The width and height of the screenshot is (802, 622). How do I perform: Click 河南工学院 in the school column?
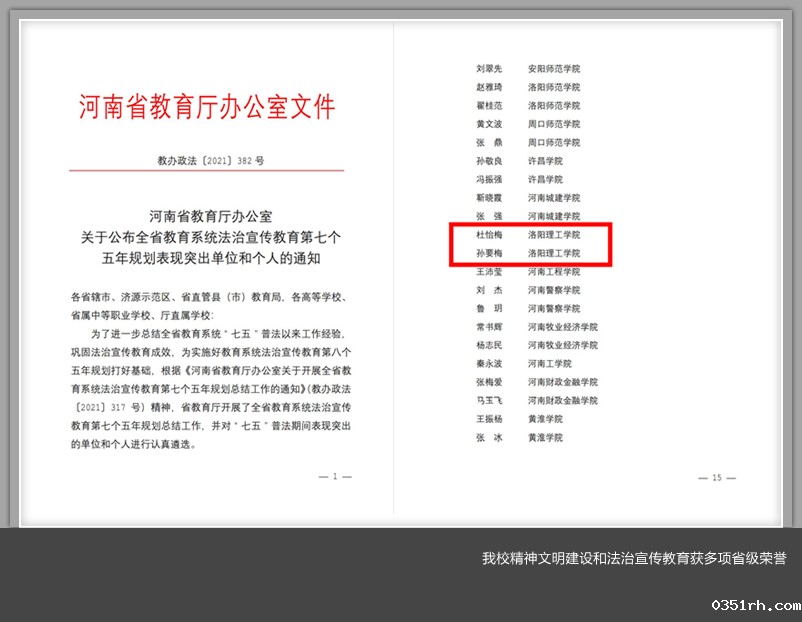[549, 364]
